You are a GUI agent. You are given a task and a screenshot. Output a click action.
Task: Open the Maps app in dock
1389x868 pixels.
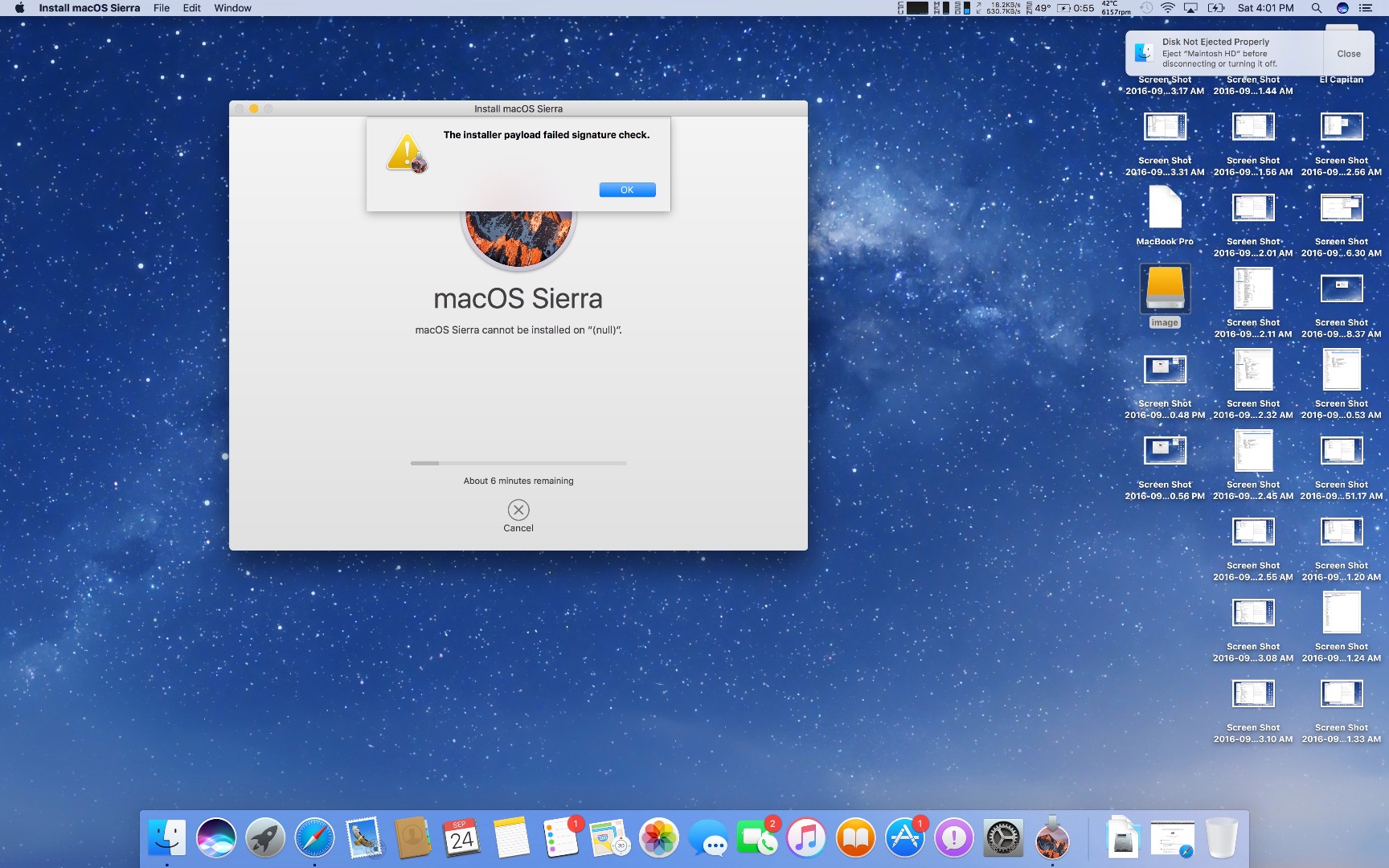click(610, 839)
